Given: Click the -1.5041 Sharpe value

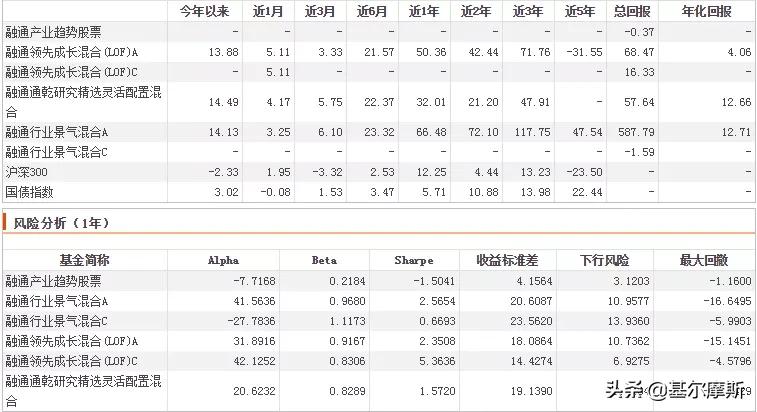Looking at the screenshot, I should (x=434, y=281).
